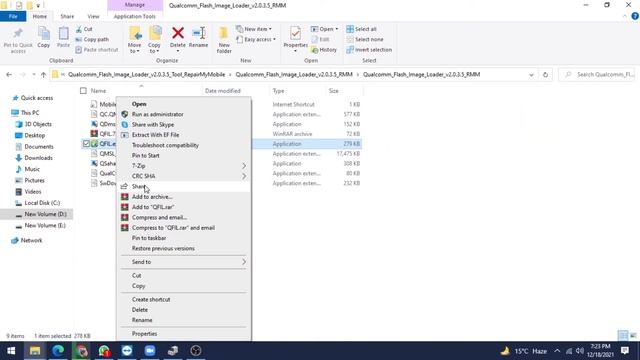640x360 pixels.
Task: Open the Application Tools tab
Action: click(x=135, y=16)
